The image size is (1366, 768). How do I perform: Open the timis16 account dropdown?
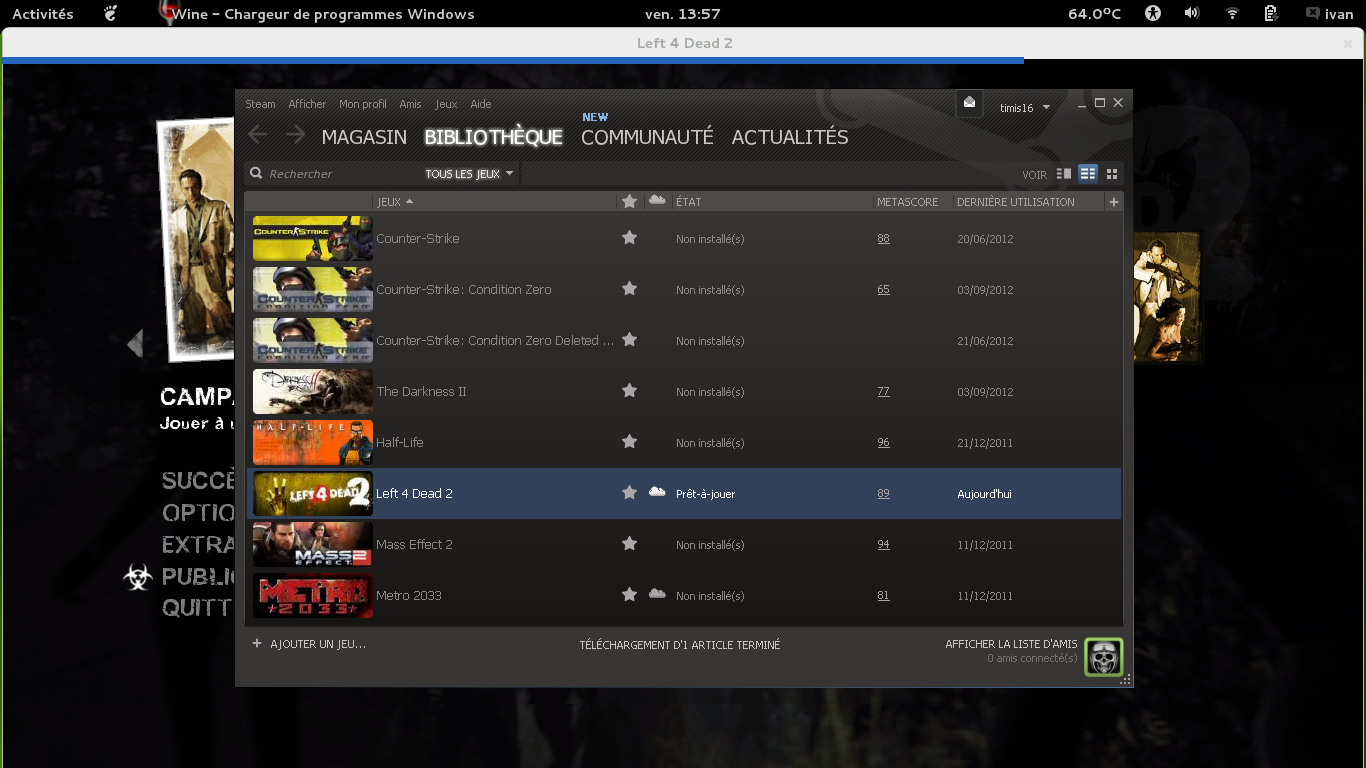pyautogui.click(x=1025, y=108)
